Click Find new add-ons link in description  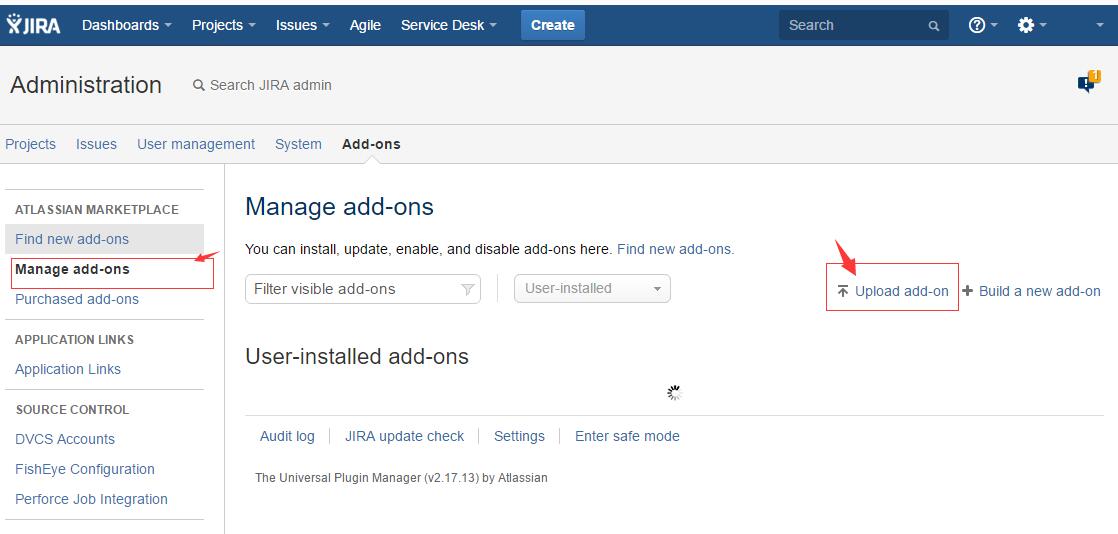tap(675, 249)
